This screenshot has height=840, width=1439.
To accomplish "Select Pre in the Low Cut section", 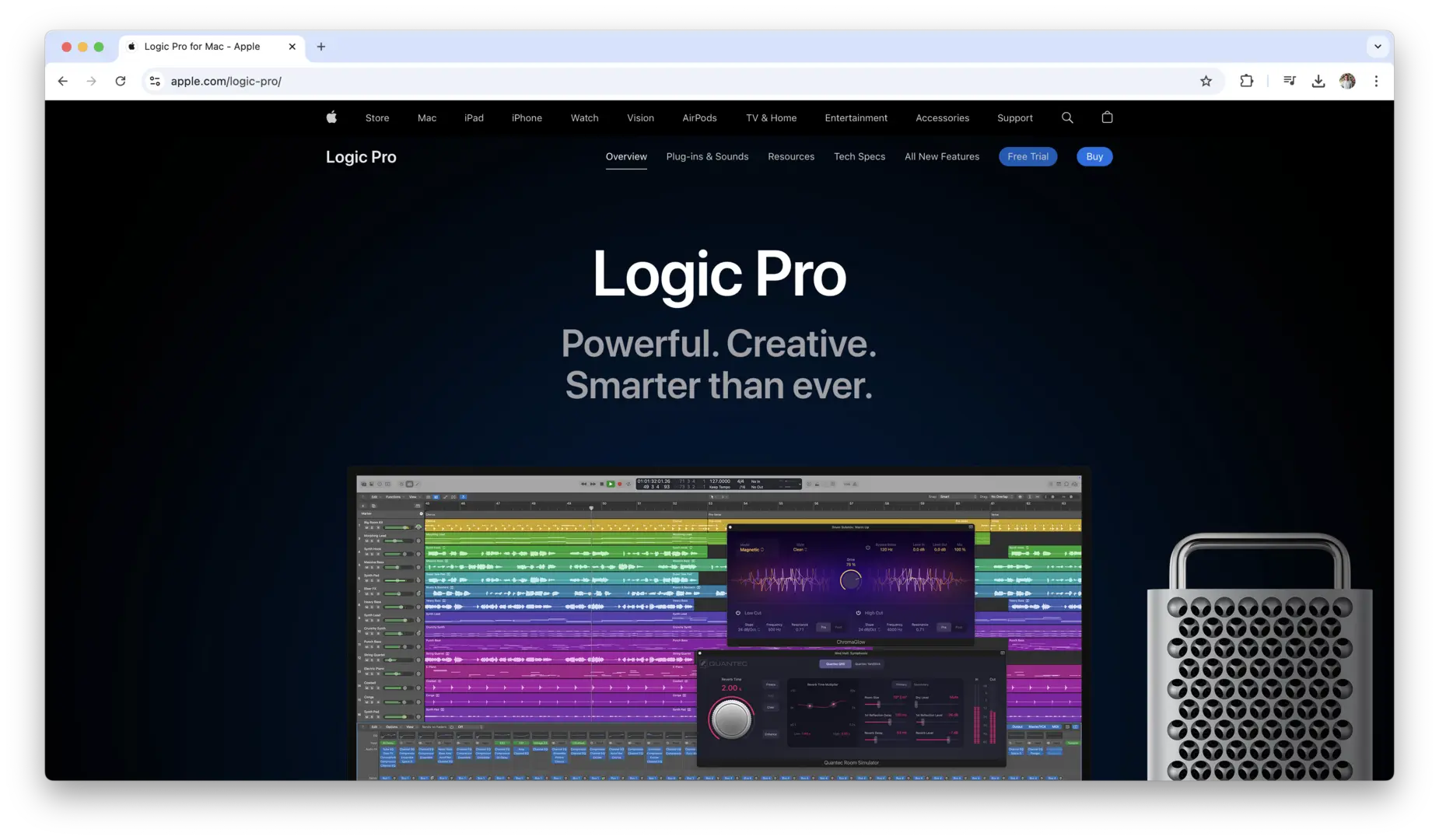I will (823, 627).
